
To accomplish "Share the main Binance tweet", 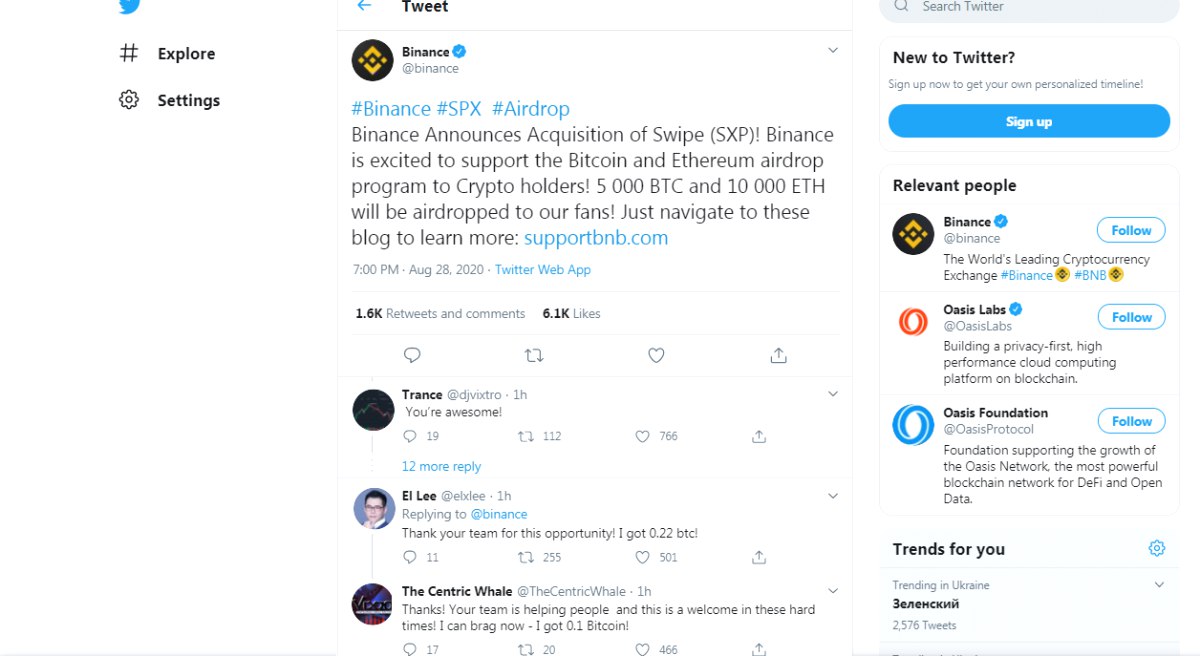I will pyautogui.click(x=779, y=355).
